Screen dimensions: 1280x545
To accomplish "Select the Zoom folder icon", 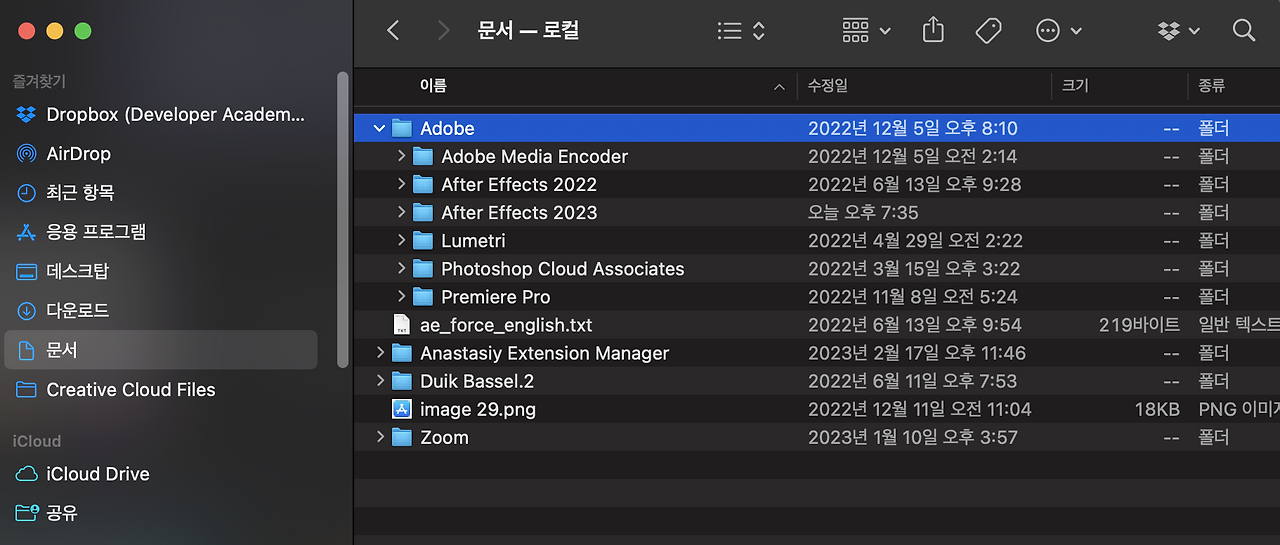I will [x=402, y=437].
